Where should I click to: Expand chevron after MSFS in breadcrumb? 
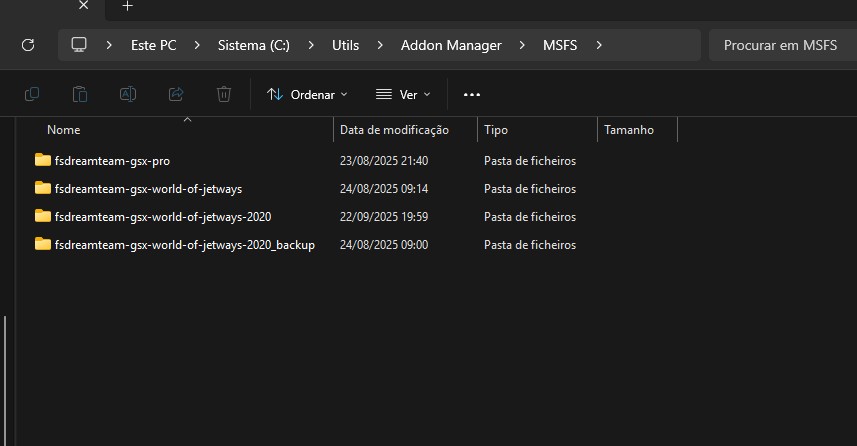click(x=599, y=45)
